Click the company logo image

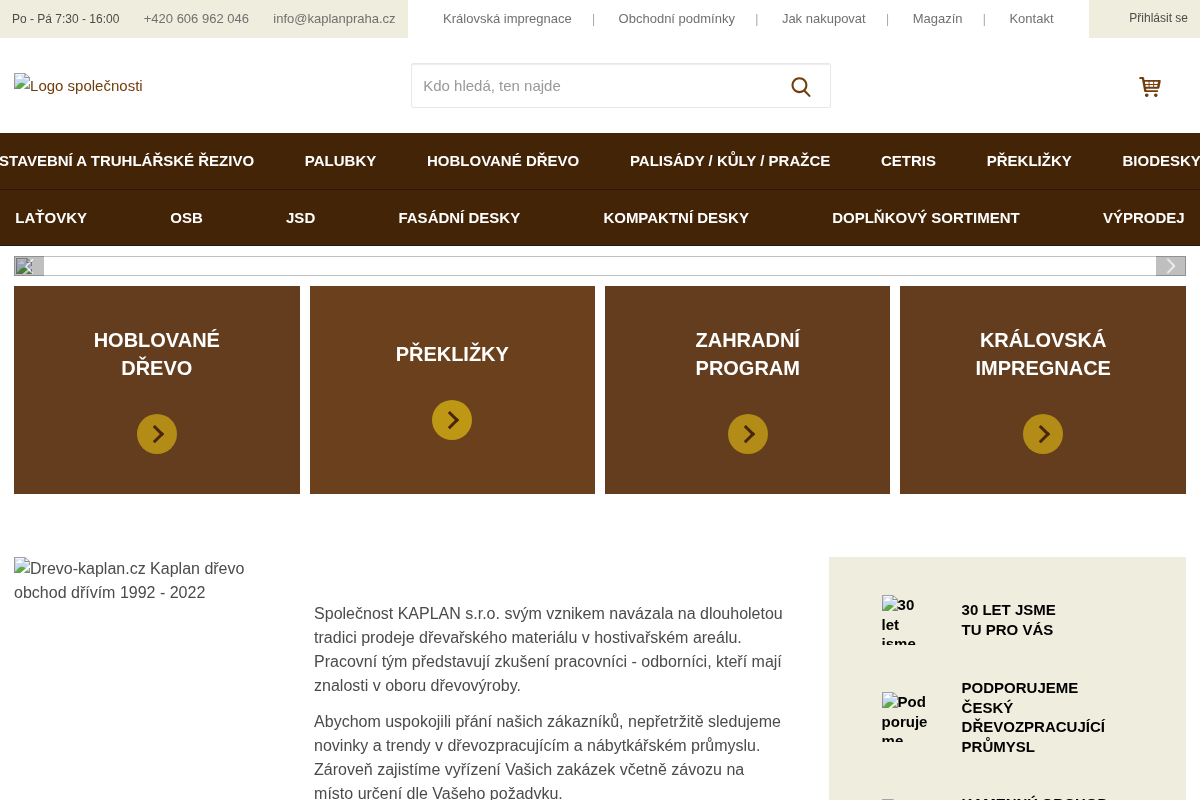pos(78,86)
